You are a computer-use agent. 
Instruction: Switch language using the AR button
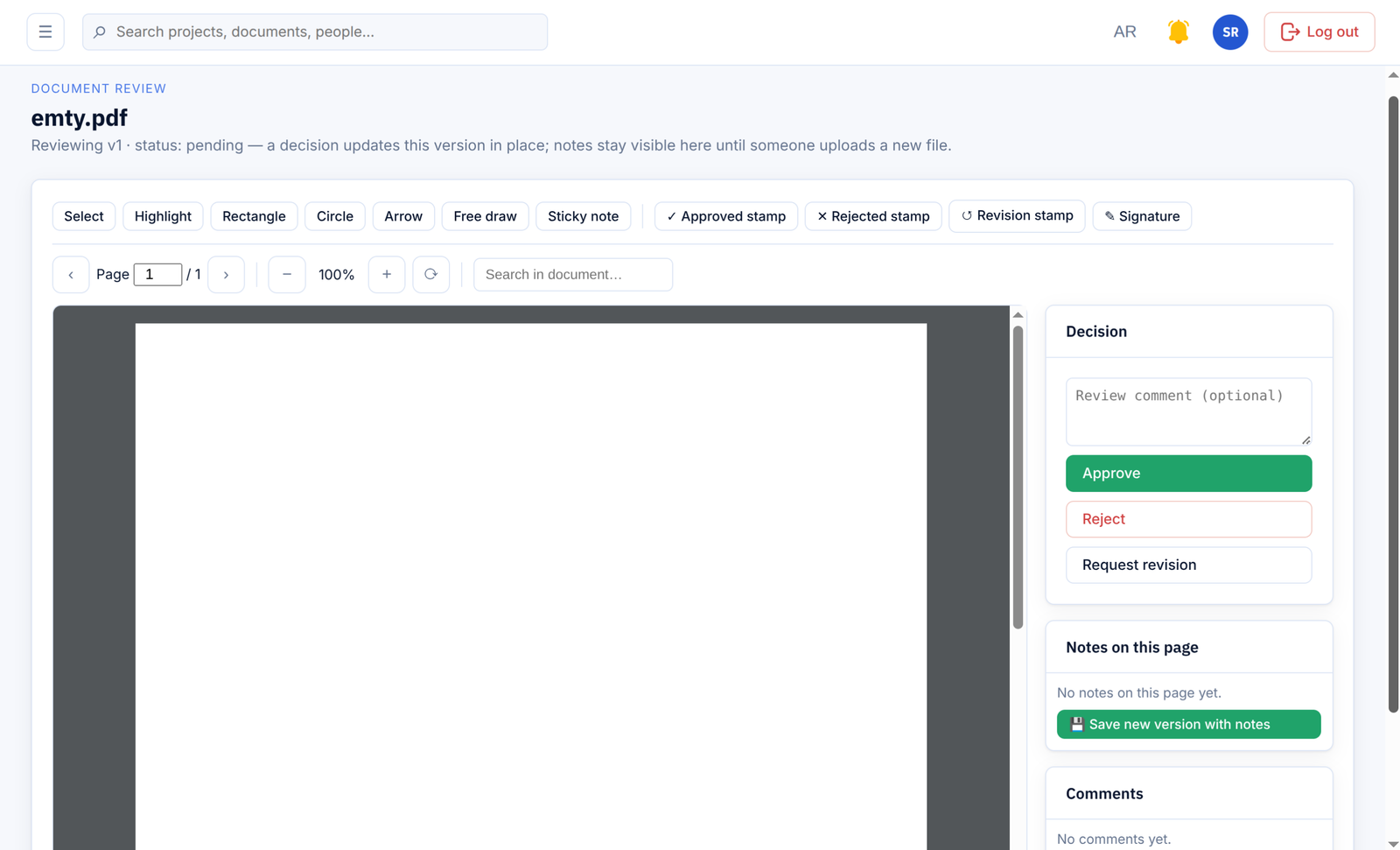[x=1124, y=32]
